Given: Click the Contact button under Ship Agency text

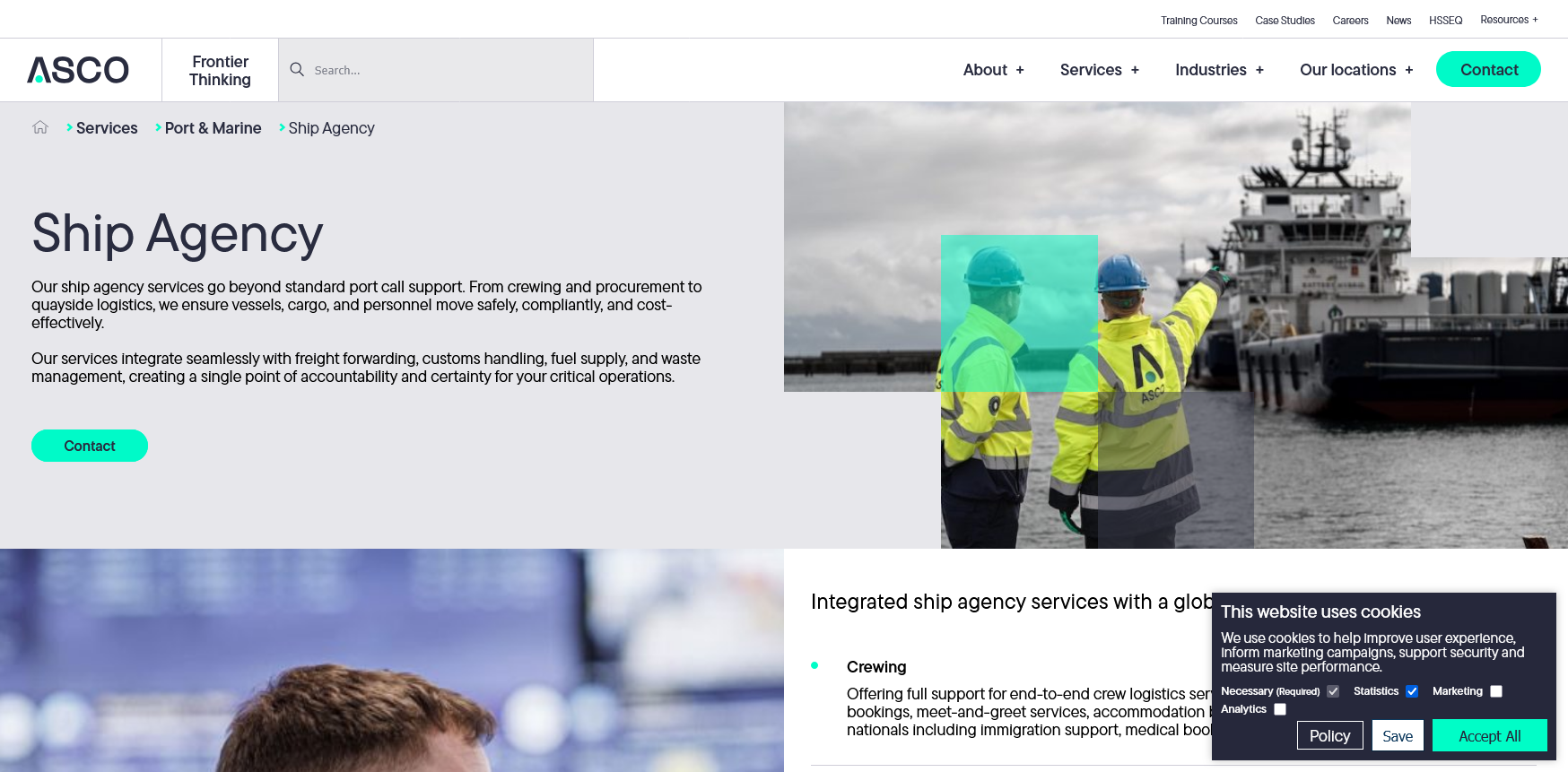Looking at the screenshot, I should pyautogui.click(x=90, y=446).
